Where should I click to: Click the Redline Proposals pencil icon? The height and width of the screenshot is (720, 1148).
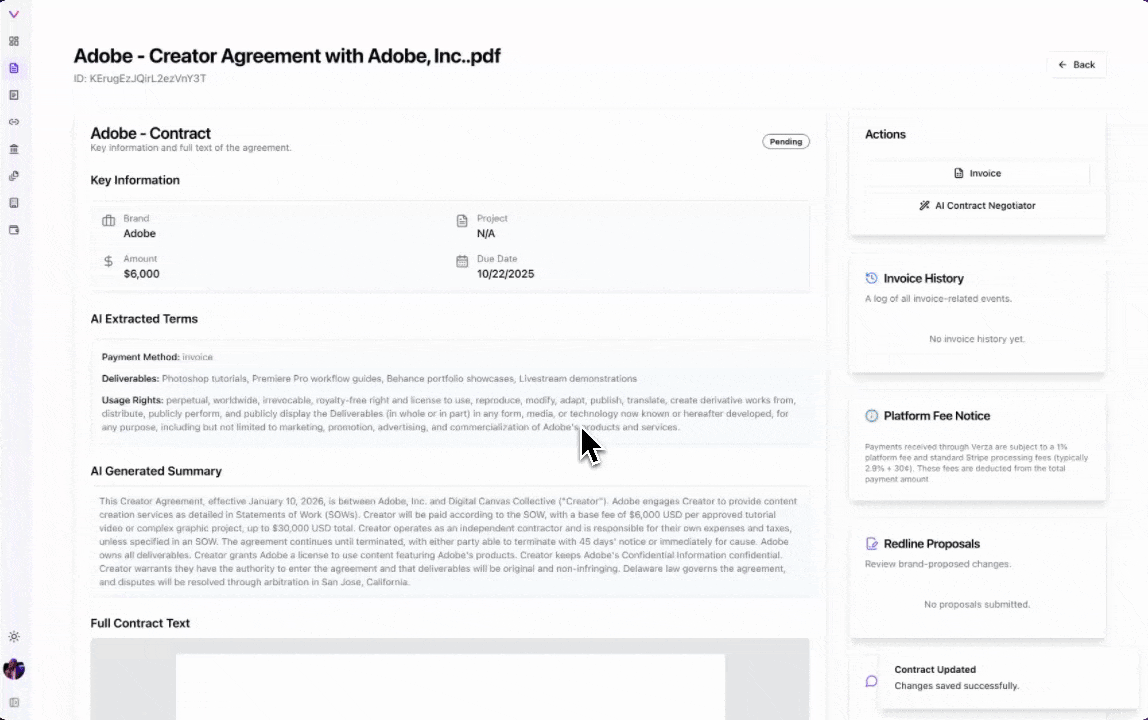click(x=873, y=543)
